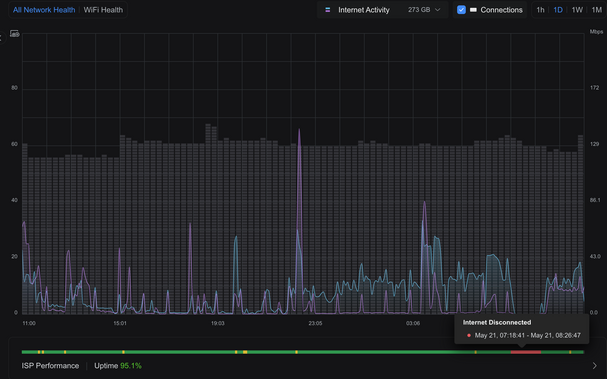Click the 60 label on left axis
This screenshot has width=607, height=379.
pos(14,144)
